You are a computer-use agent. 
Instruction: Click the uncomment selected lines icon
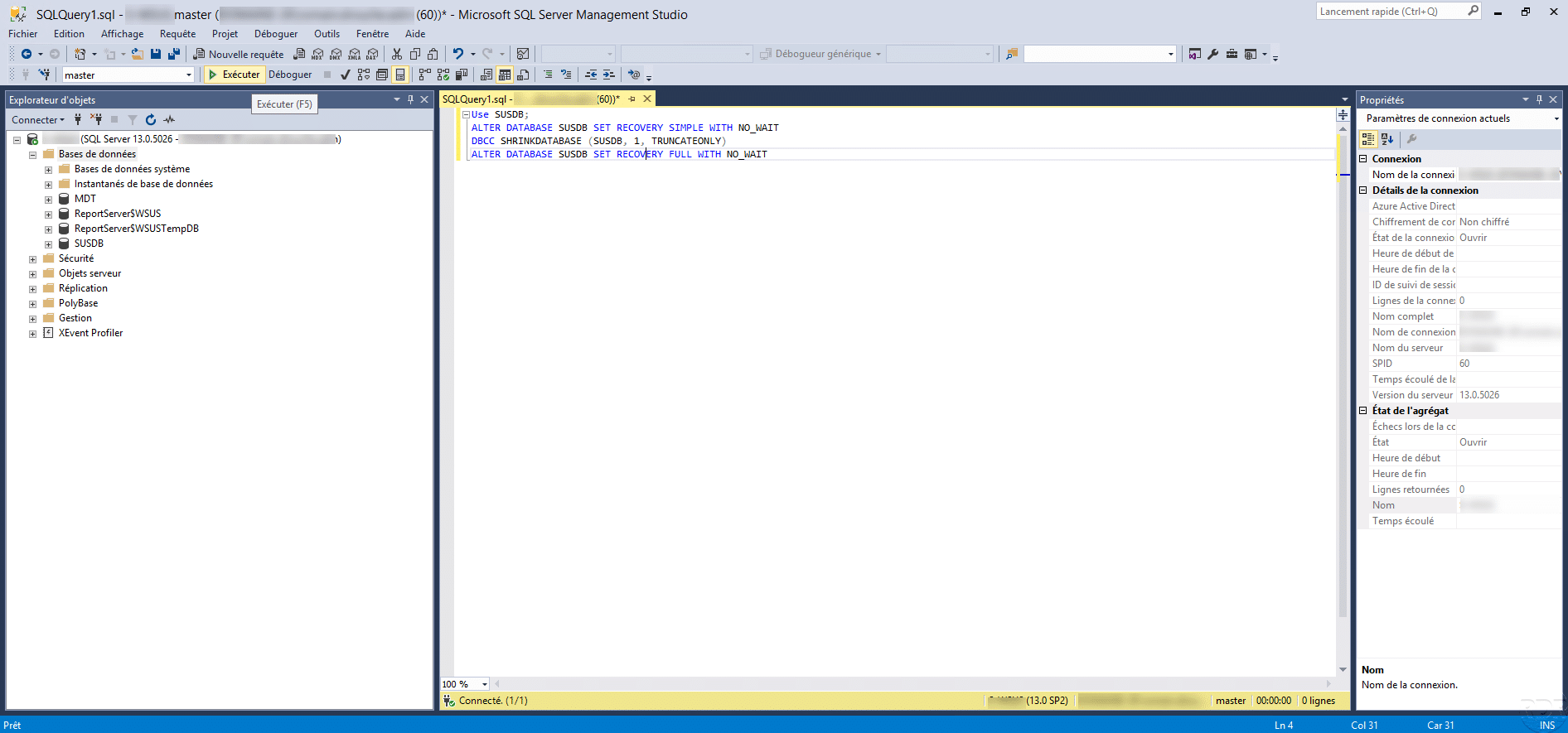(x=566, y=75)
